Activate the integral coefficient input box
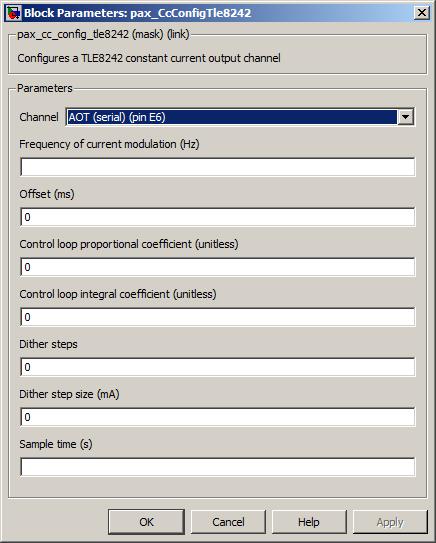436x543 pixels. [217, 317]
